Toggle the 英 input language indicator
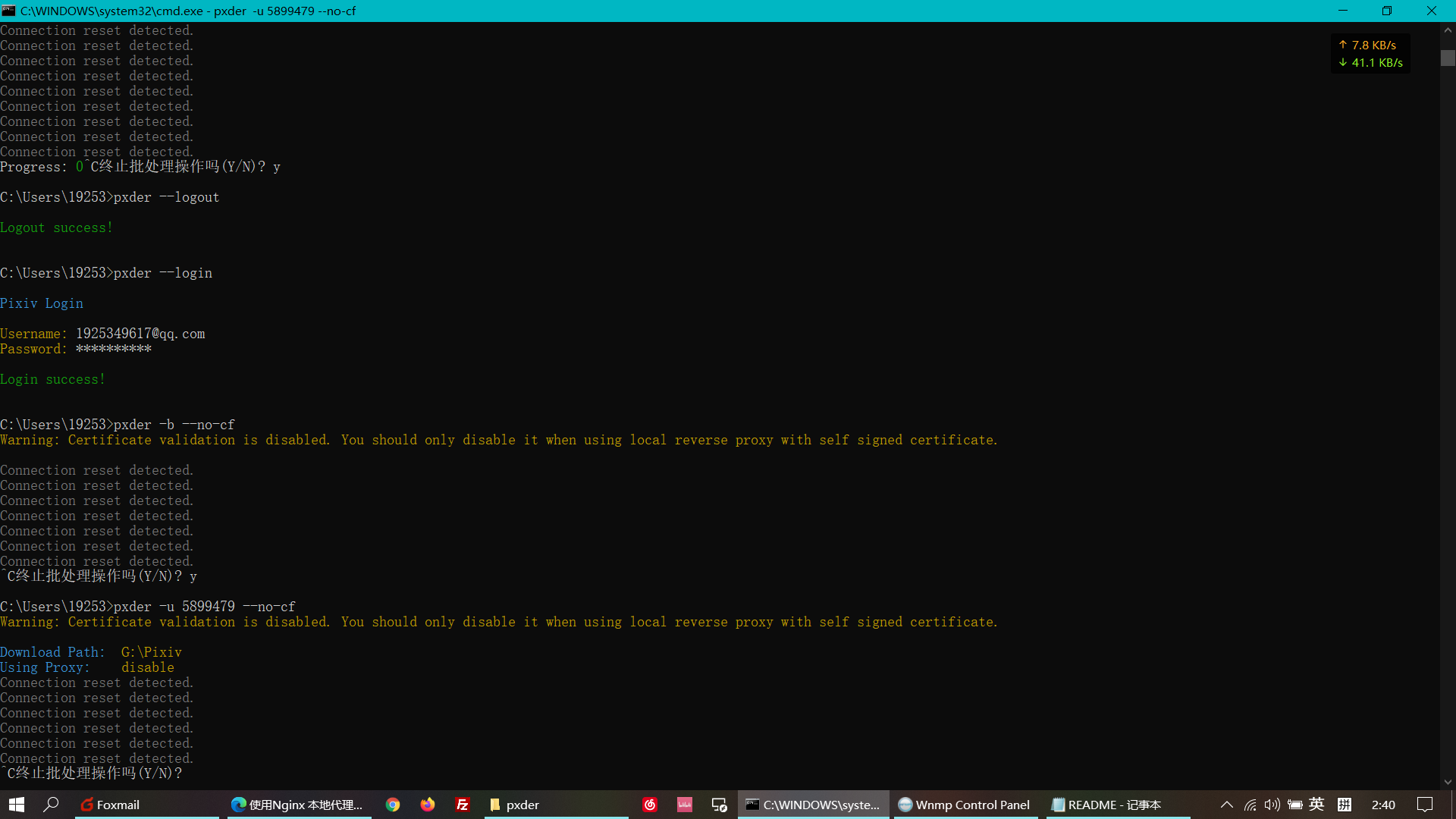 [1316, 805]
